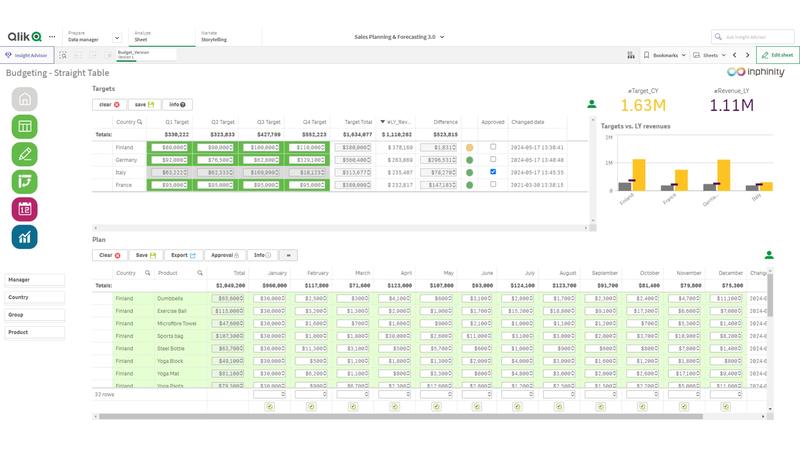Image resolution: width=800 pixels, height=450 pixels.
Task: Open the magenta calendar sidebar icon
Action: coord(25,208)
